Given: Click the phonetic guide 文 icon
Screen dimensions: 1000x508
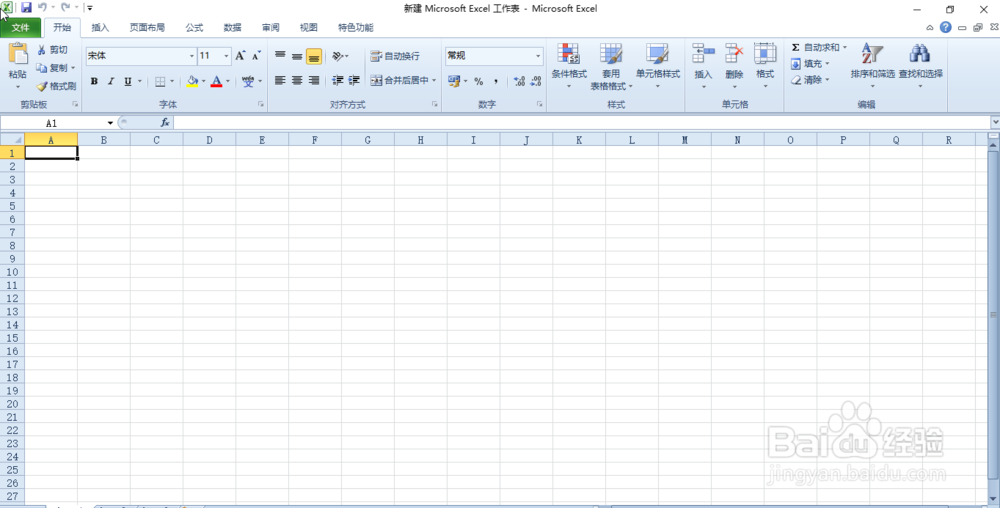Looking at the screenshot, I should click(248, 82).
